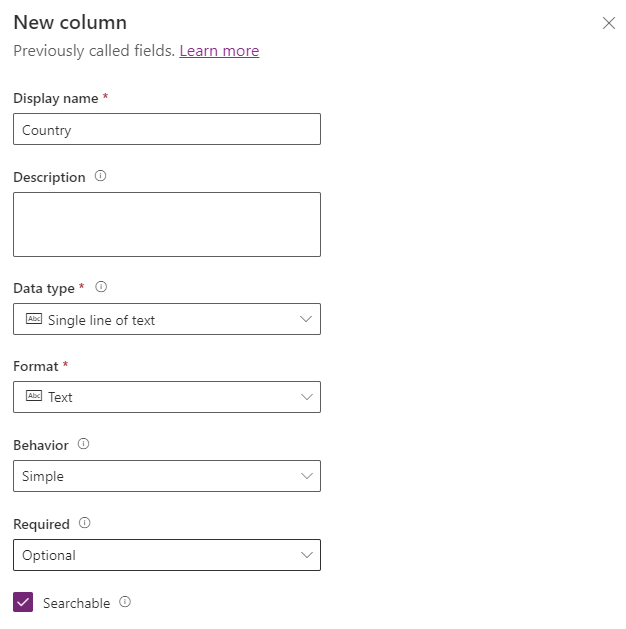
Task: Click the Abc icon beside Single line of text
Action: point(34,319)
